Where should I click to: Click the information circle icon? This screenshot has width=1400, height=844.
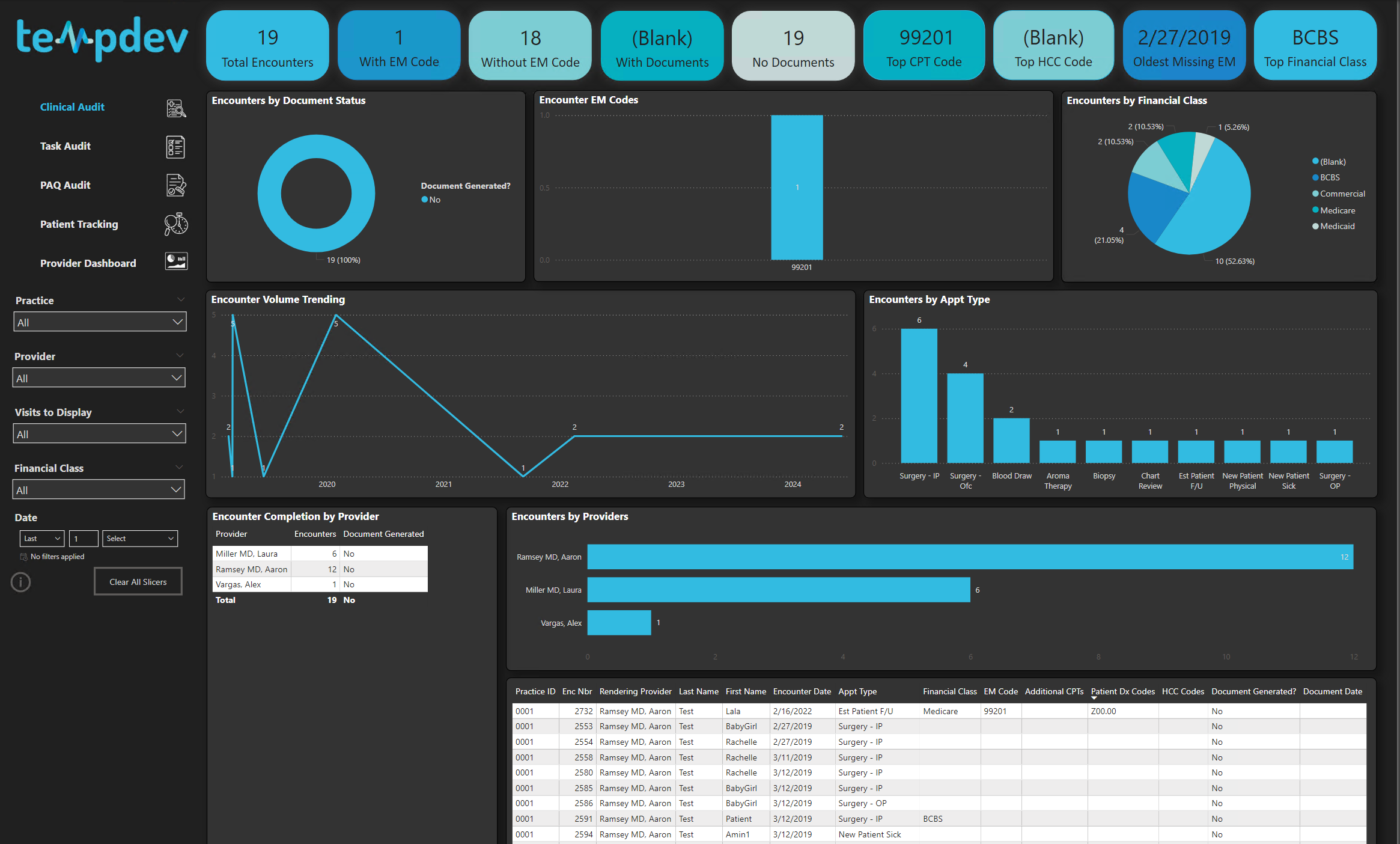21,582
